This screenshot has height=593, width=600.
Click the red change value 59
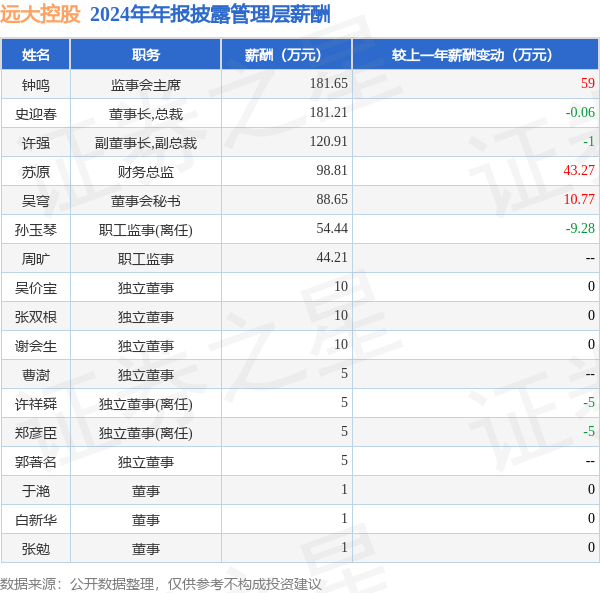tap(588, 83)
